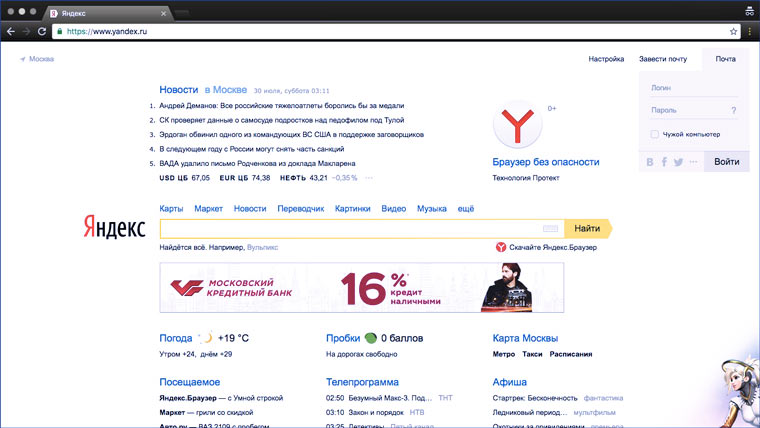Click the browser forward arrow
Viewport: 760px width, 428px height.
[26, 32]
